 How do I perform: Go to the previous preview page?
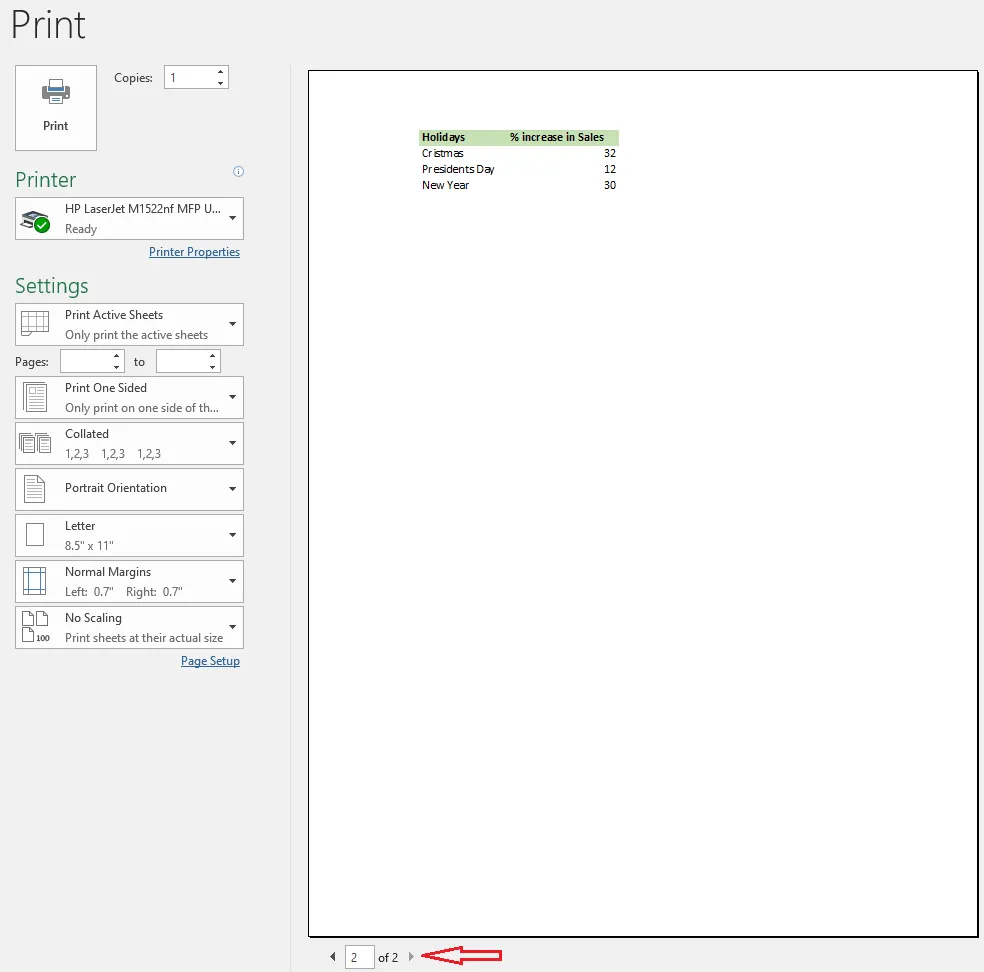pos(333,956)
